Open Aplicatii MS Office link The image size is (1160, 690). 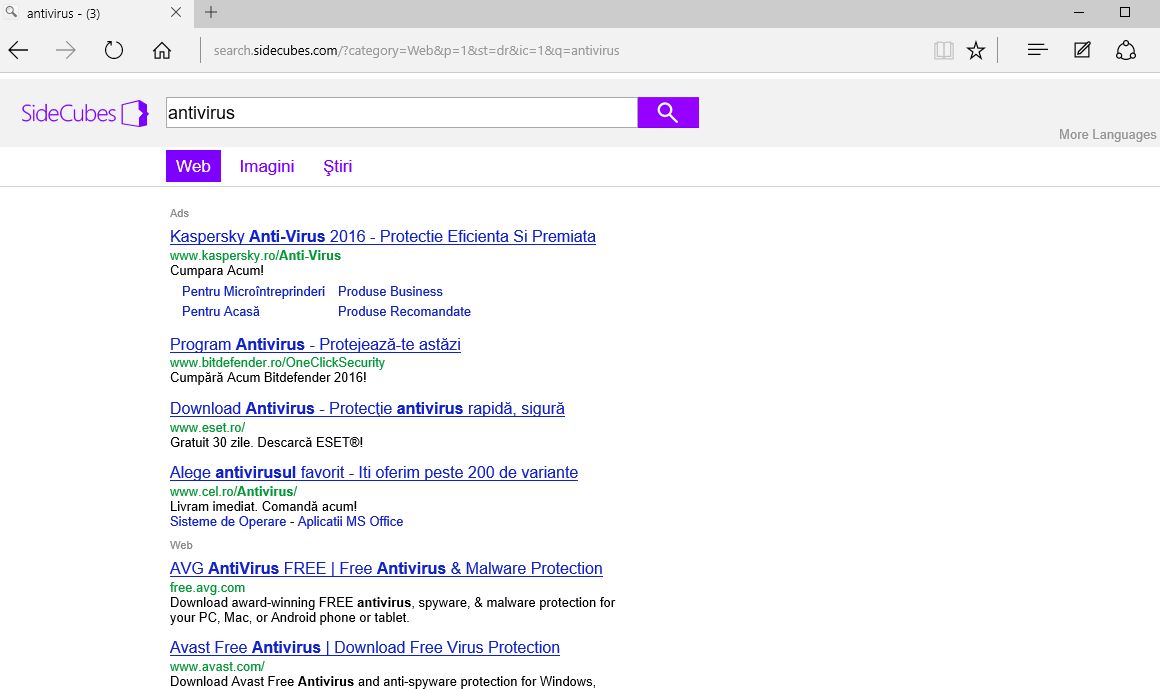[350, 521]
